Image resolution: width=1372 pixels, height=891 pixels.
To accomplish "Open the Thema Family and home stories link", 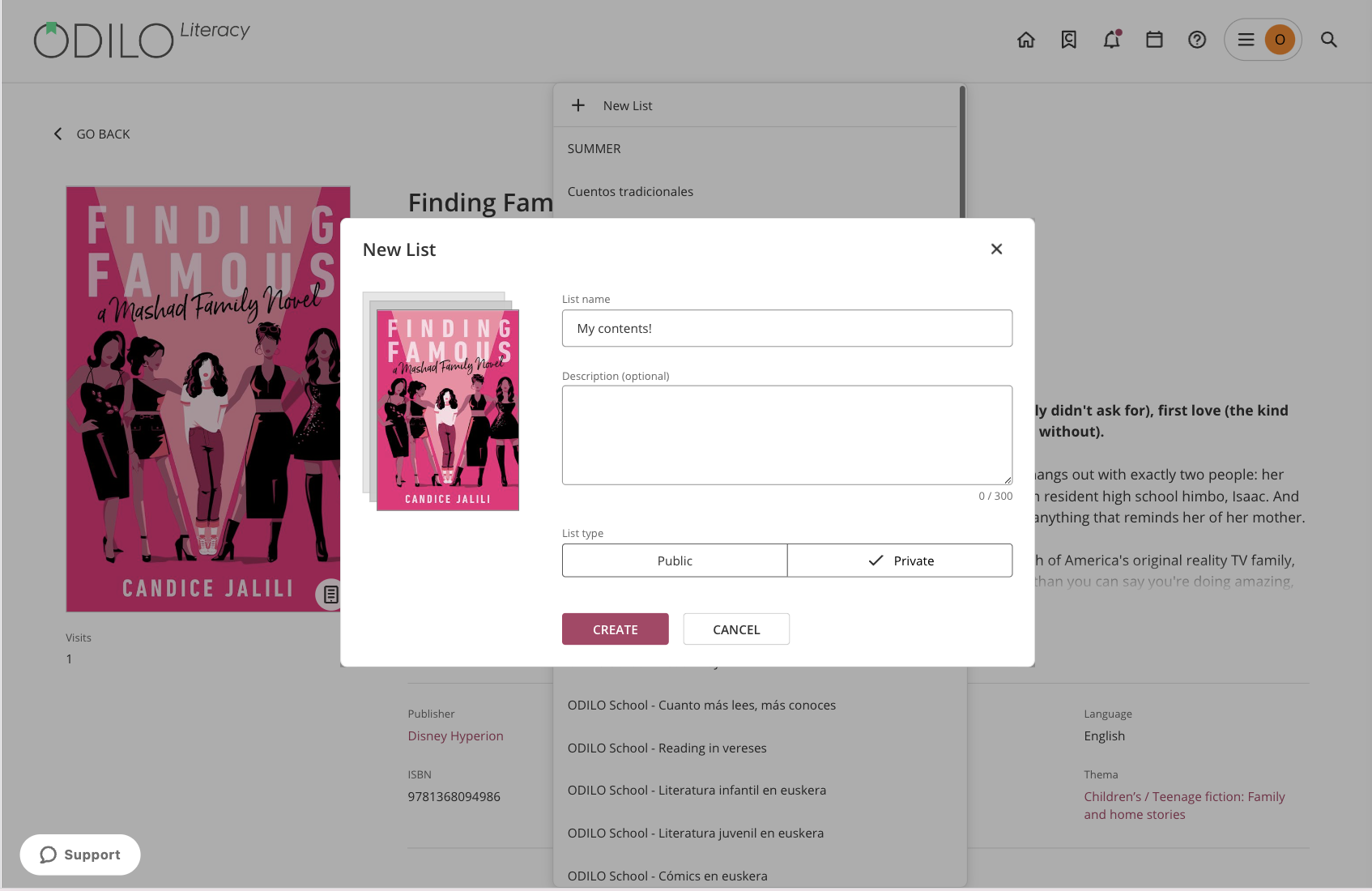I will point(1184,805).
